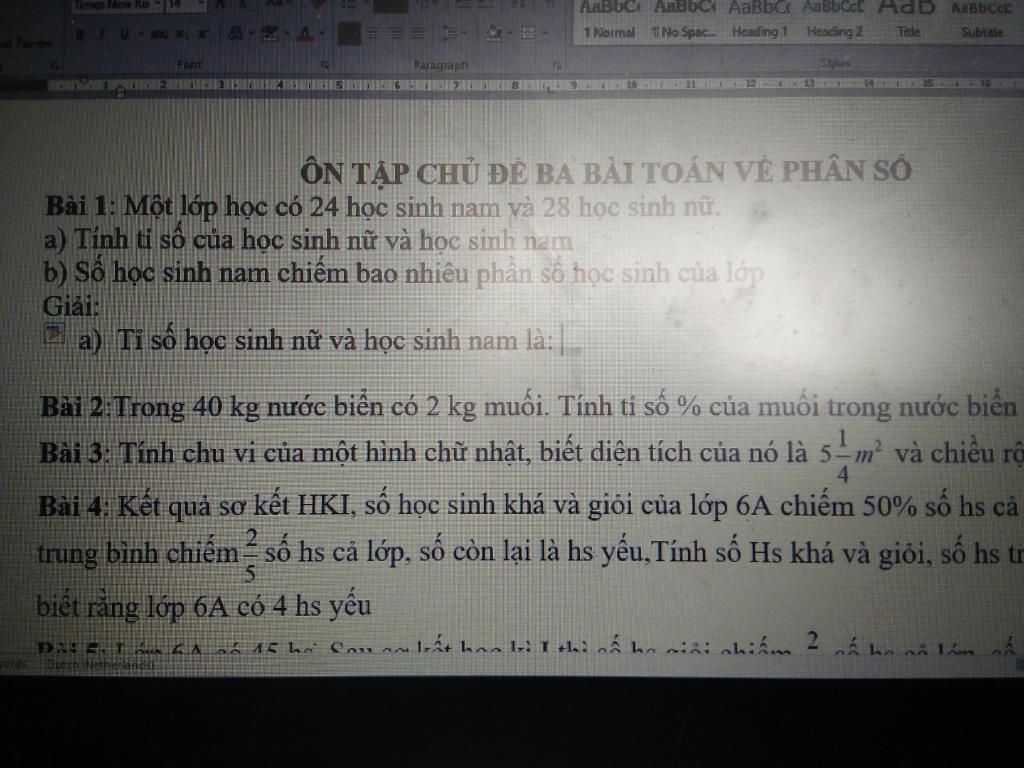The image size is (1024, 768).
Task: Apply subscript formatting
Action: coord(181,34)
